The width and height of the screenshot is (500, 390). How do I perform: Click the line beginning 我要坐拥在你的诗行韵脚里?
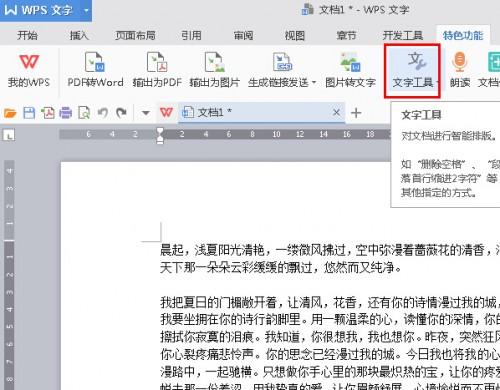330,319
